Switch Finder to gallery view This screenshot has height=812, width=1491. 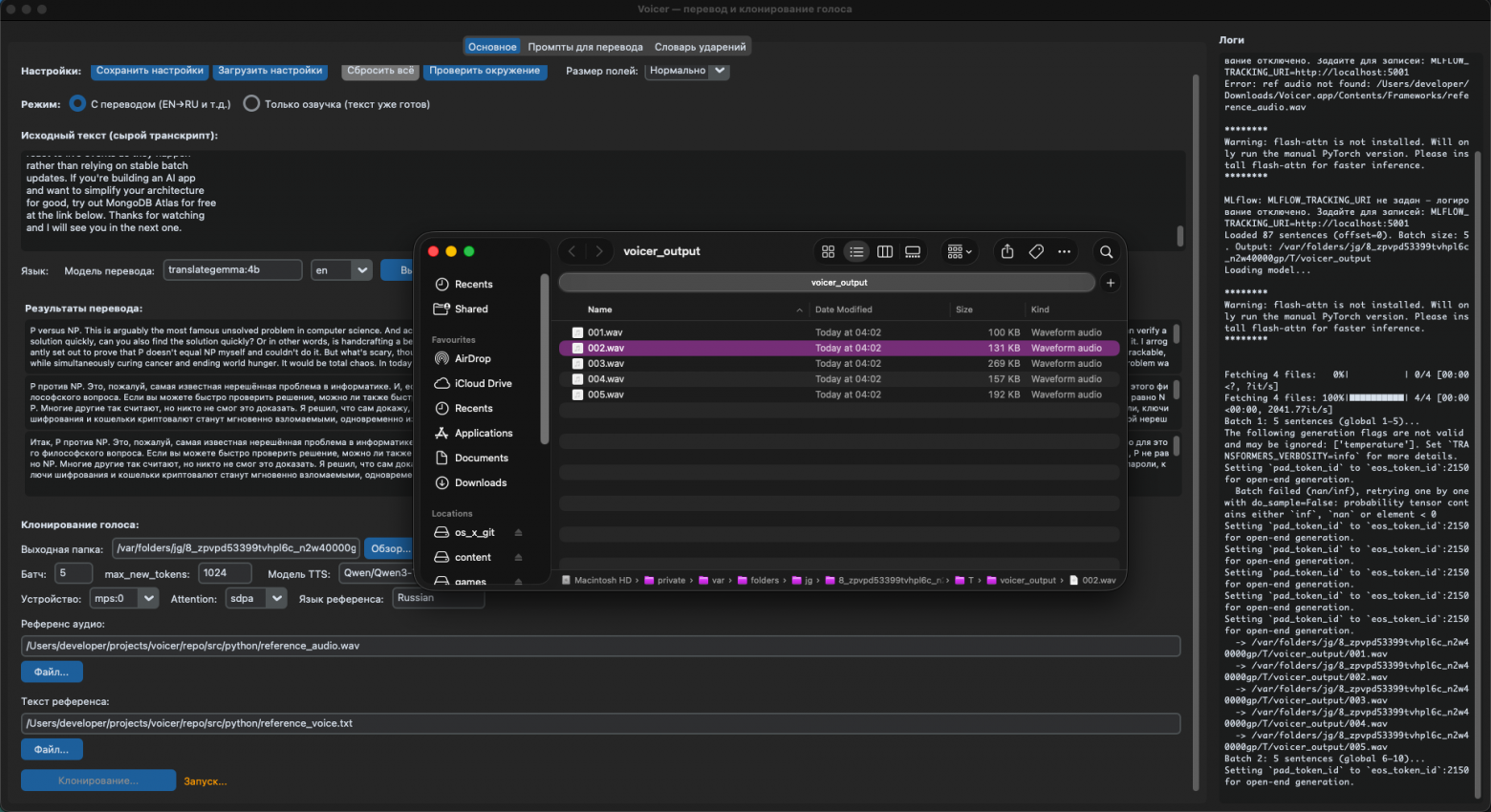pyautogui.click(x=913, y=251)
